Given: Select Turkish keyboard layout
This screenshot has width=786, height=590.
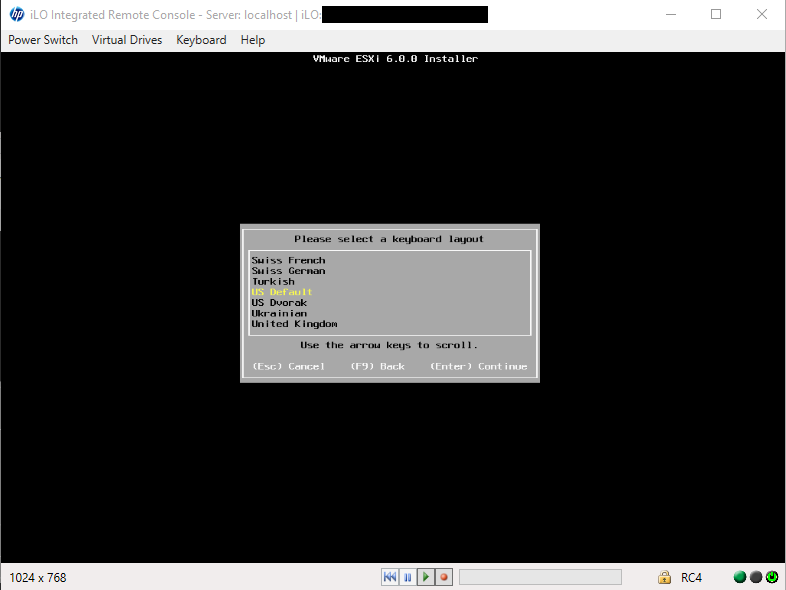Looking at the screenshot, I should (x=273, y=281).
